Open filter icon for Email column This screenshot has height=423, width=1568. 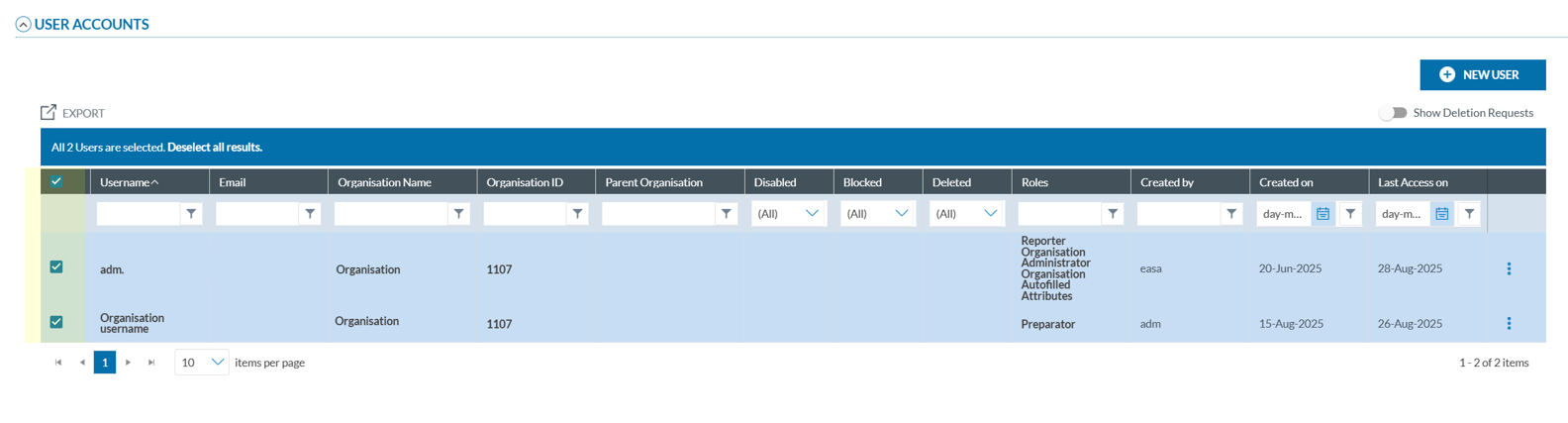click(310, 214)
